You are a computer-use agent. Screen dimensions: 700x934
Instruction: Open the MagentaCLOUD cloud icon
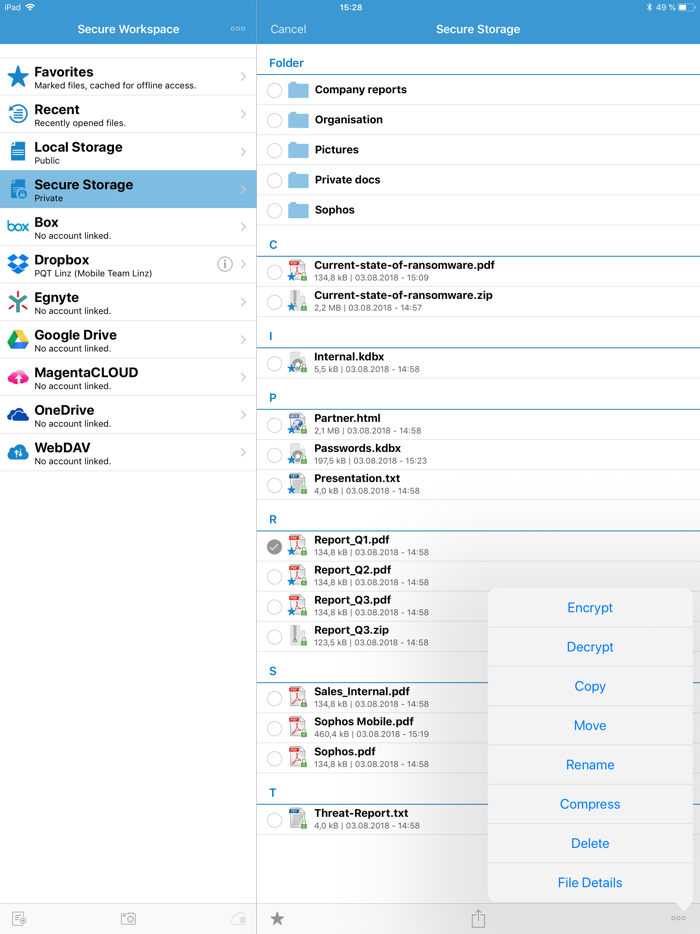[x=18, y=378]
